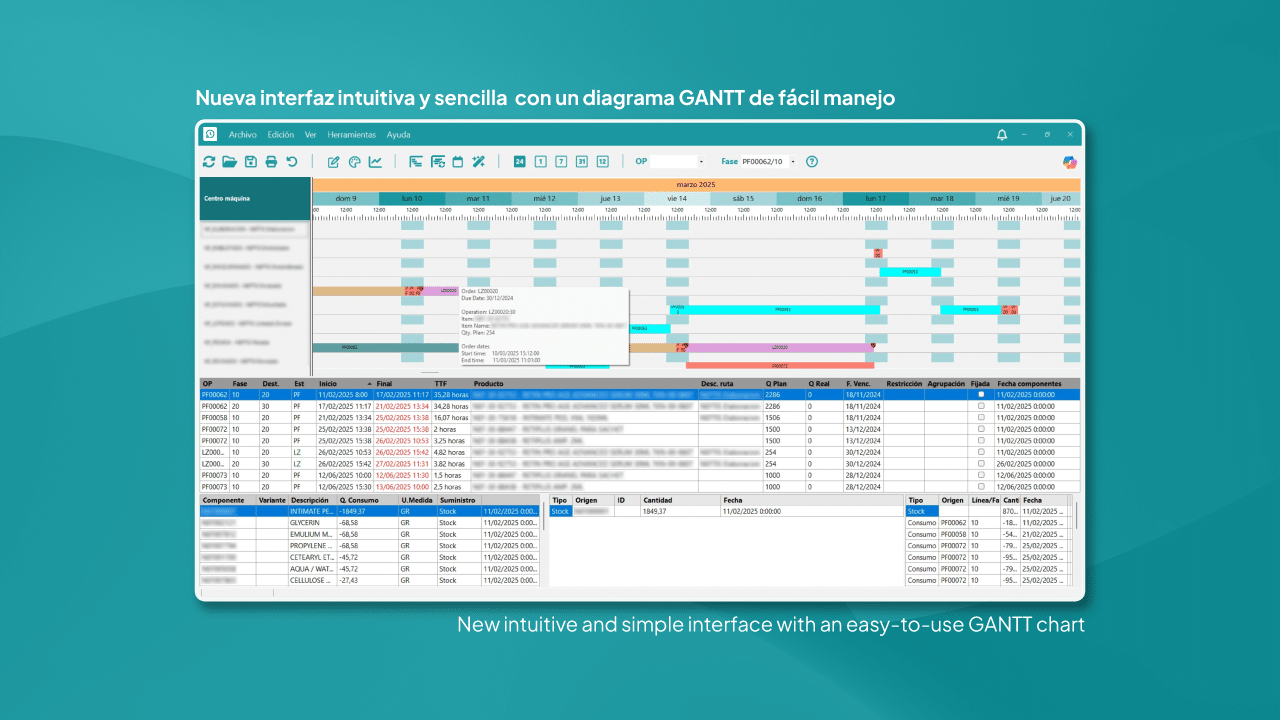This screenshot has width=1280, height=720.
Task: Open the color palette icon
Action: [355, 161]
